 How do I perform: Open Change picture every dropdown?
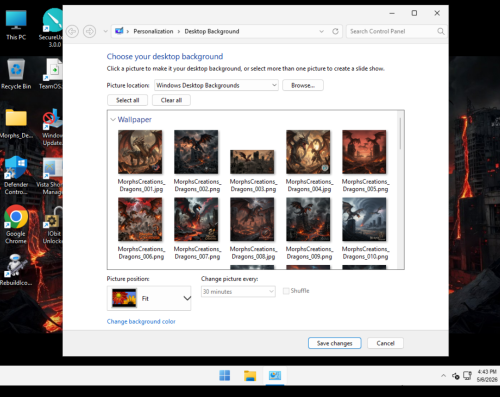(238, 292)
